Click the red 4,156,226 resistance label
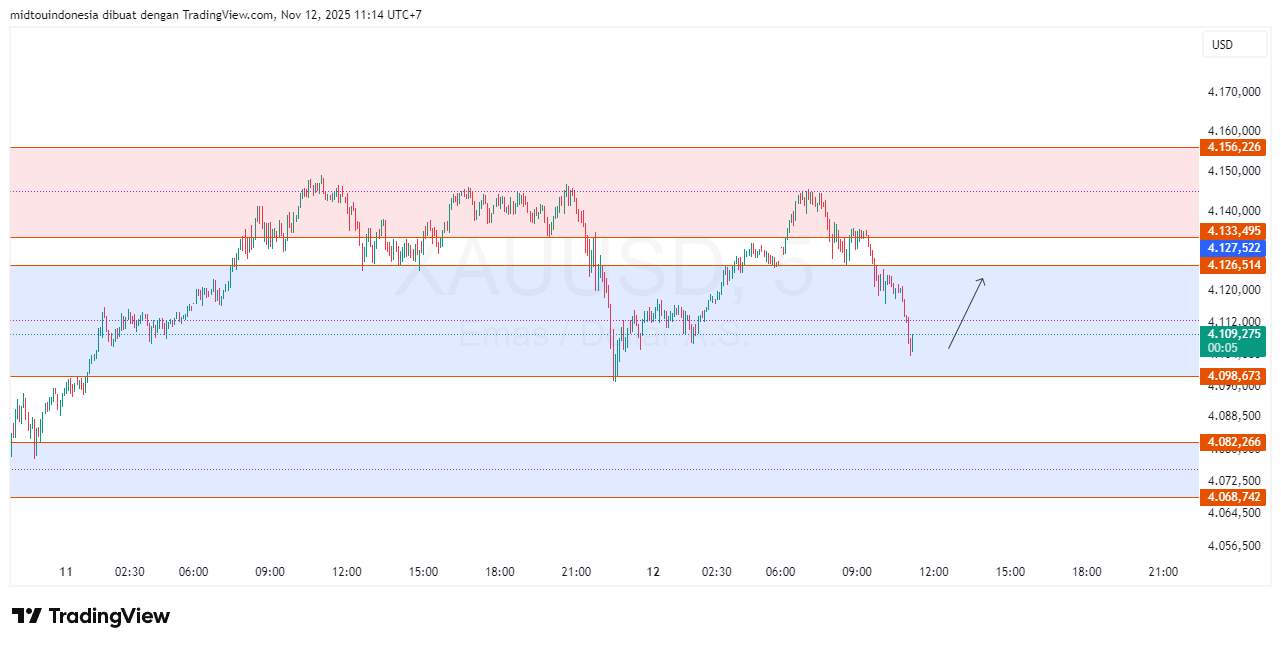Screen dimensions: 1281x646 point(1234,147)
